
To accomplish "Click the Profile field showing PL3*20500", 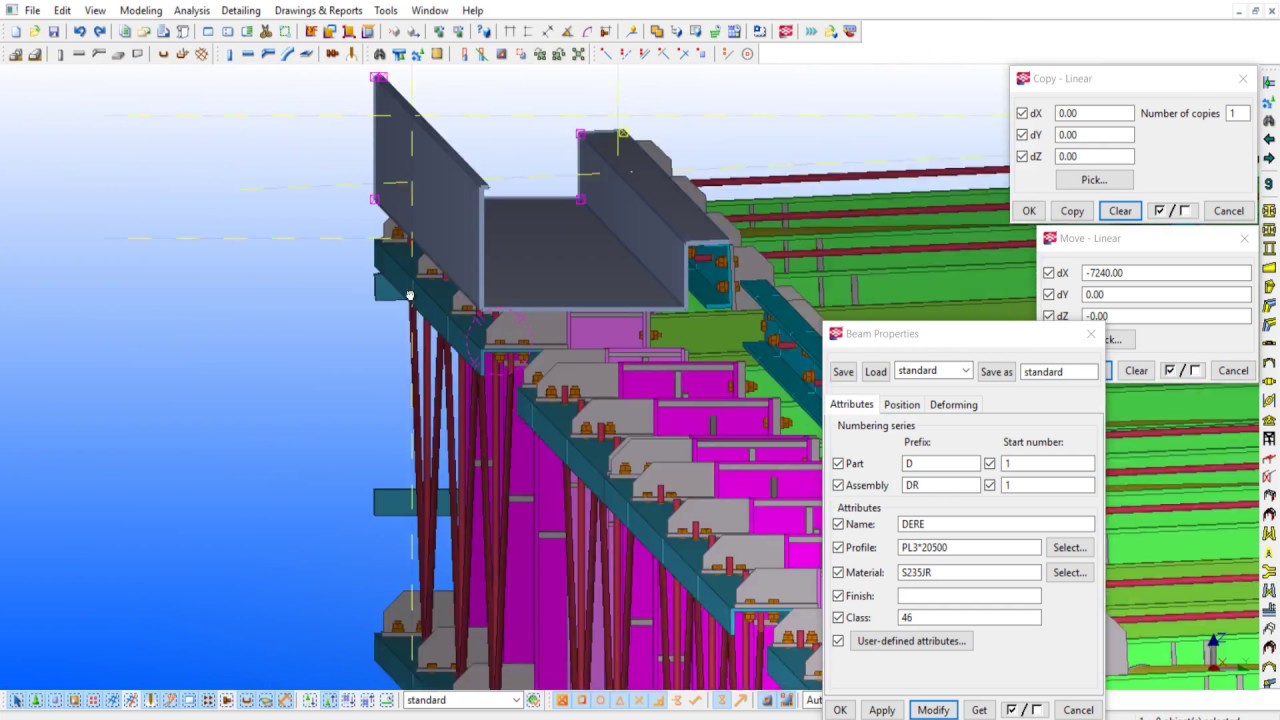I will click(969, 548).
